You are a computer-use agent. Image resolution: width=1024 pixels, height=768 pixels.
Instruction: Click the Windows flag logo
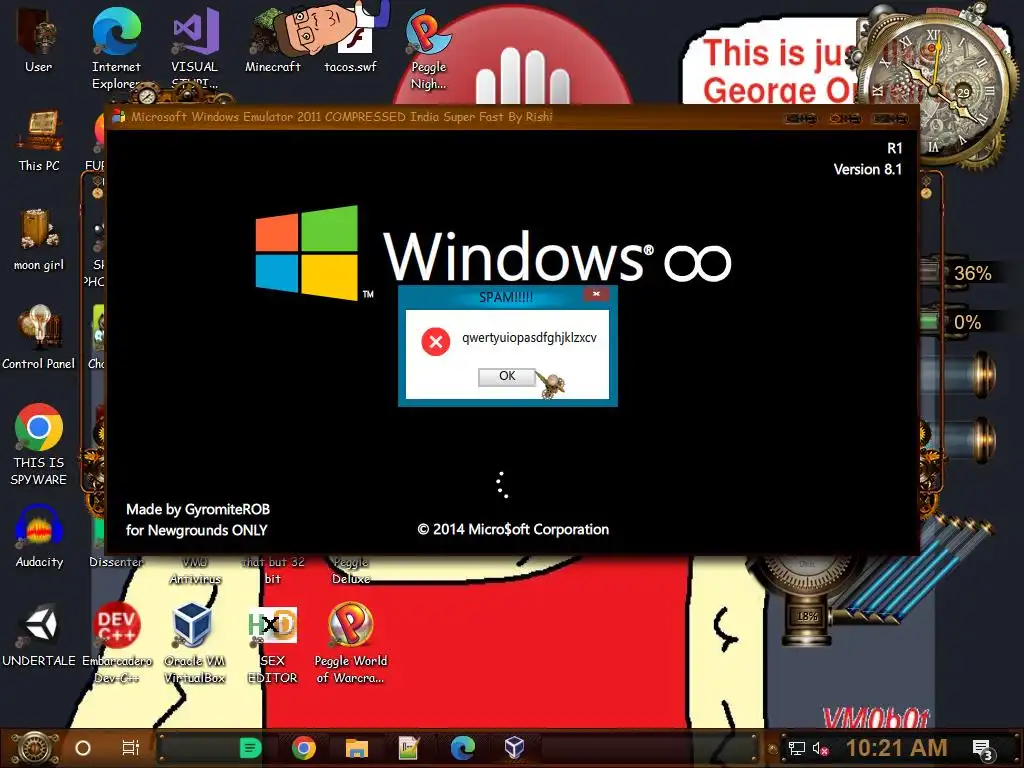(x=307, y=252)
